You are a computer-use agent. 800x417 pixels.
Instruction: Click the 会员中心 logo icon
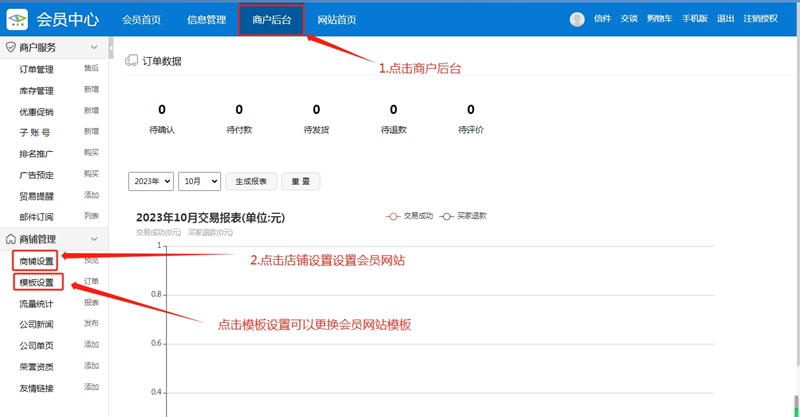click(x=17, y=19)
